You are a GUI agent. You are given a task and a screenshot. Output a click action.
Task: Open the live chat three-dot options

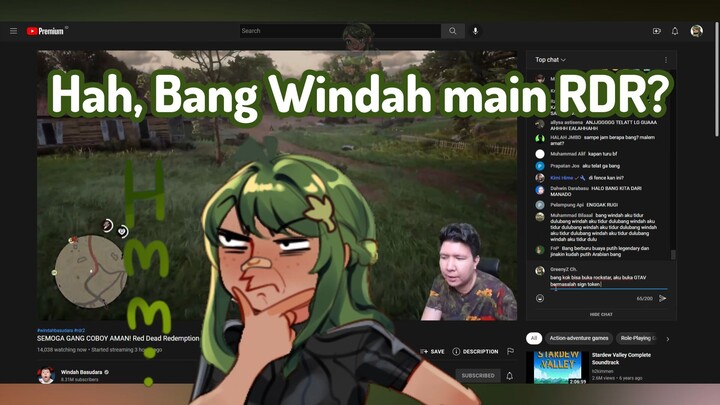(x=666, y=60)
